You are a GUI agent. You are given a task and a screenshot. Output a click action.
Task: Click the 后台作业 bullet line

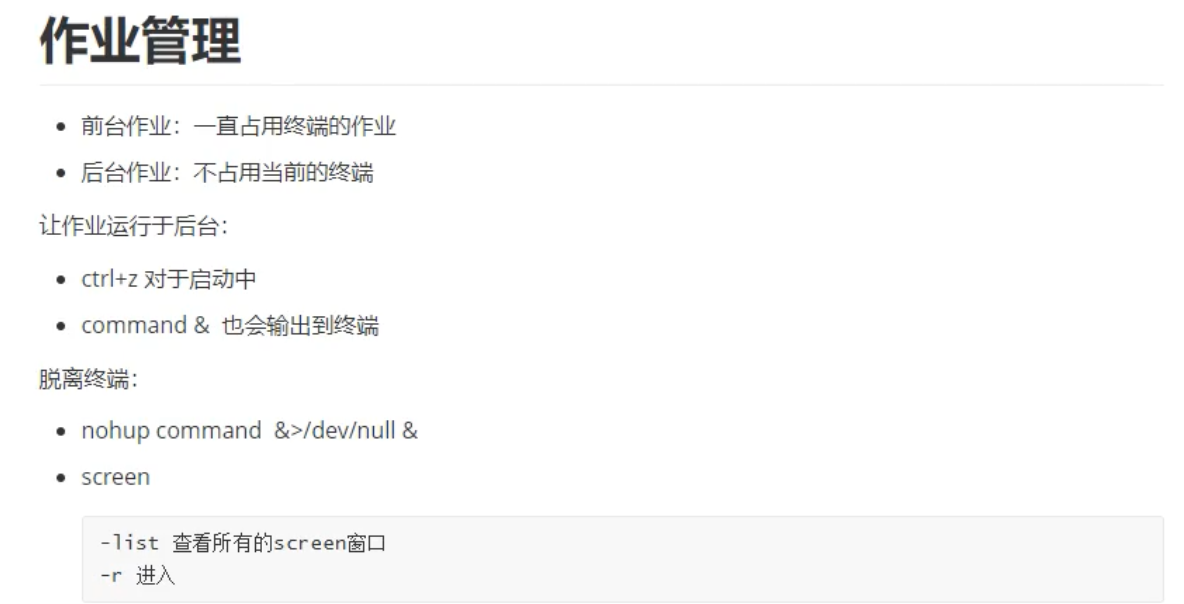(227, 173)
